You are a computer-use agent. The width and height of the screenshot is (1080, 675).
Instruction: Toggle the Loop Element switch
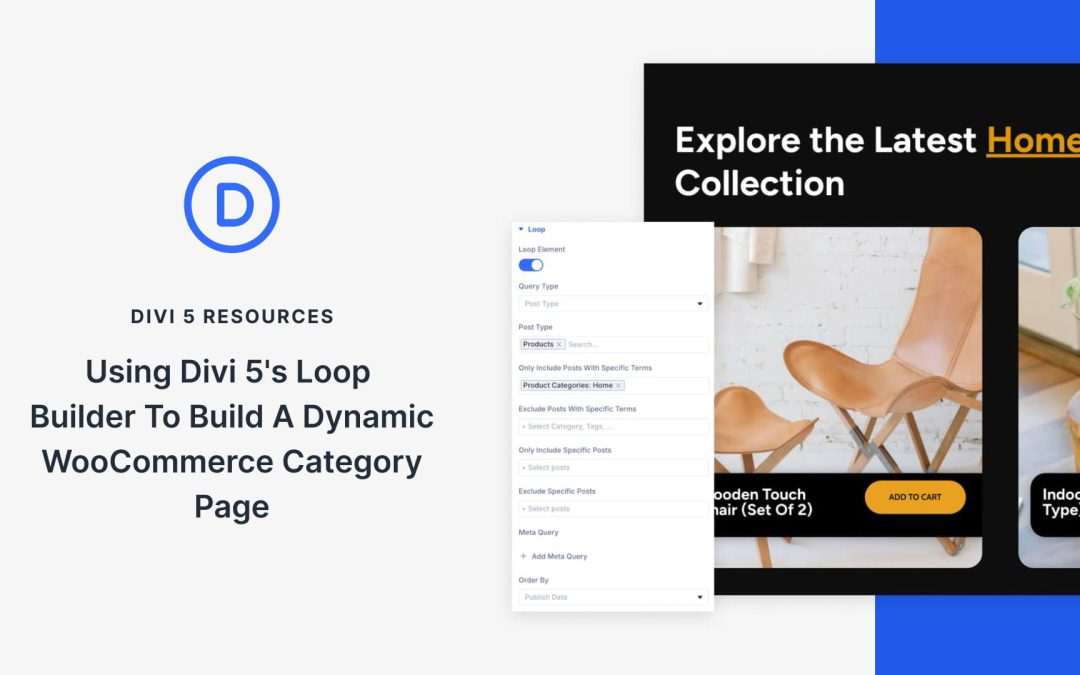coord(530,265)
